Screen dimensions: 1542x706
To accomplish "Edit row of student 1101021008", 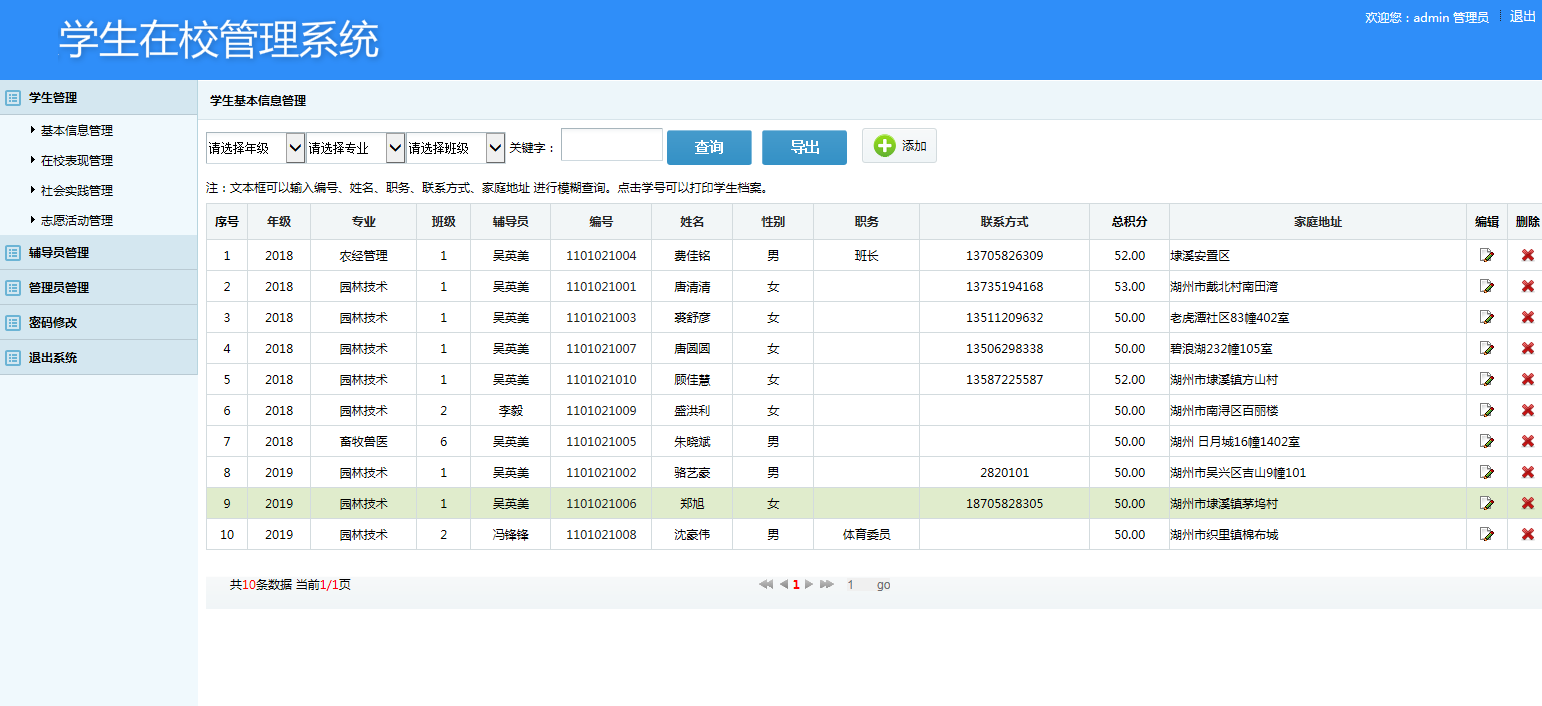I will 1487,535.
